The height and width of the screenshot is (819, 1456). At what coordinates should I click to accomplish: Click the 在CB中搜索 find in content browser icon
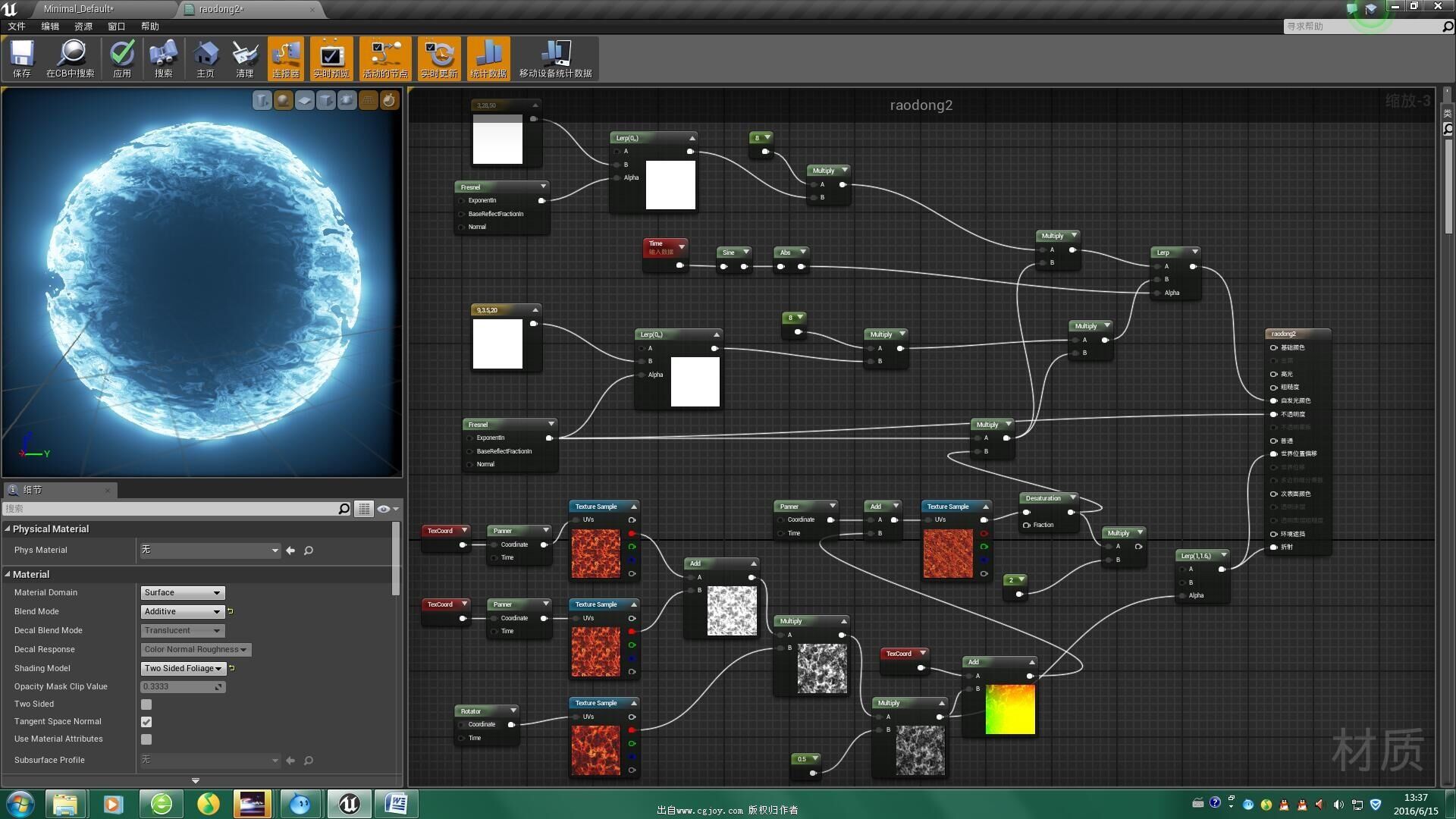pyautogui.click(x=71, y=58)
